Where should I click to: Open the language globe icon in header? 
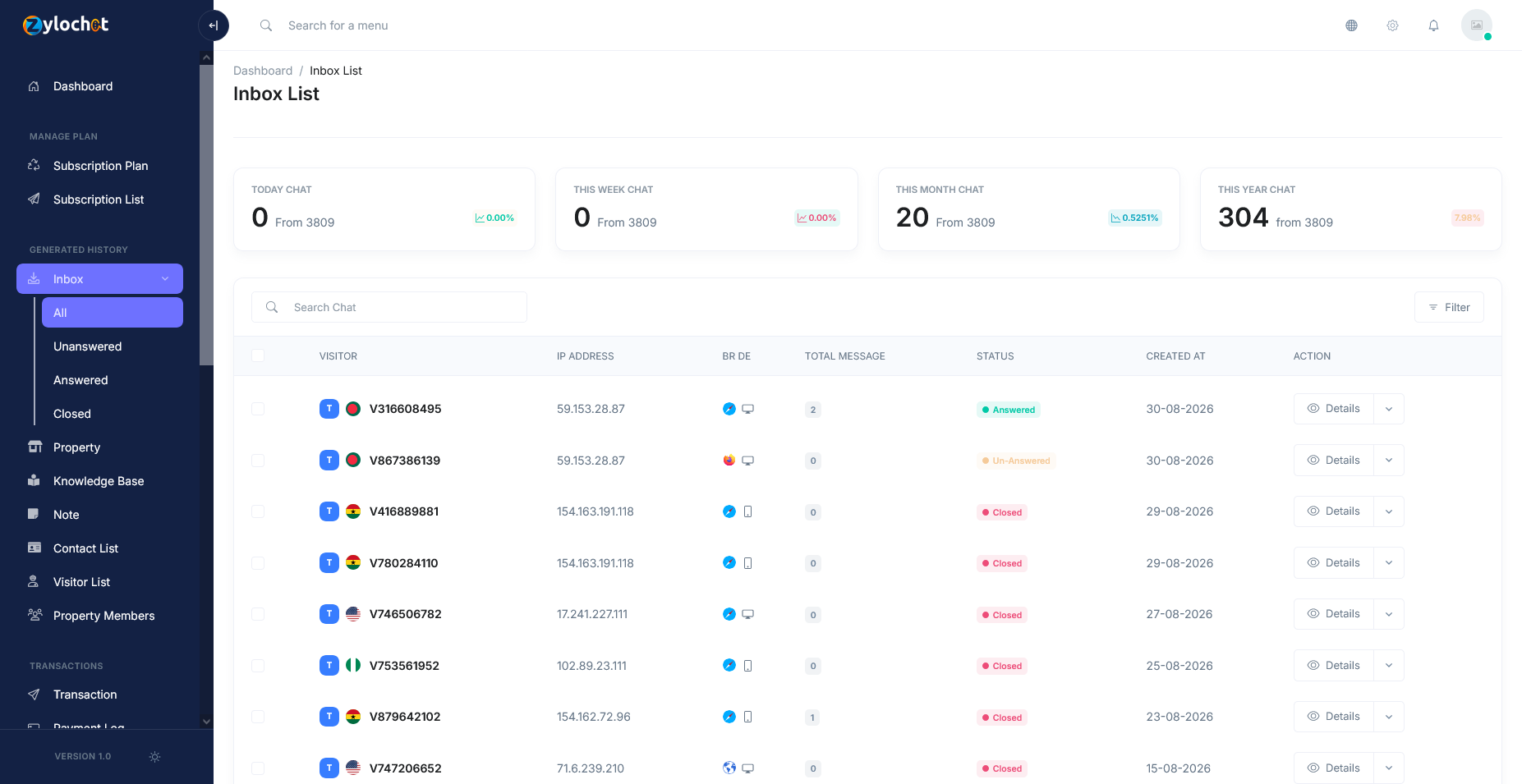1351,25
